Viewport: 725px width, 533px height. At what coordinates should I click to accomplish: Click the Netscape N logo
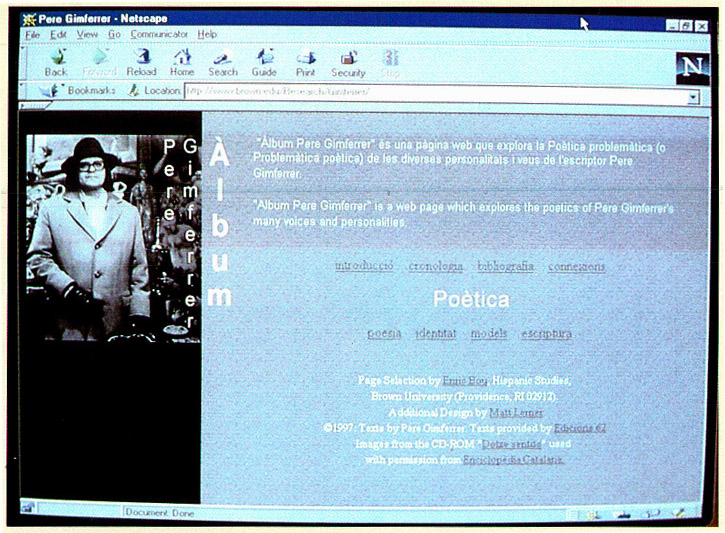pos(691,65)
